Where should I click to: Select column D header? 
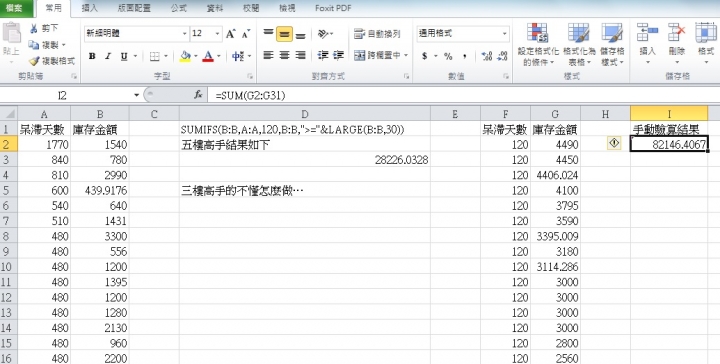pos(304,114)
